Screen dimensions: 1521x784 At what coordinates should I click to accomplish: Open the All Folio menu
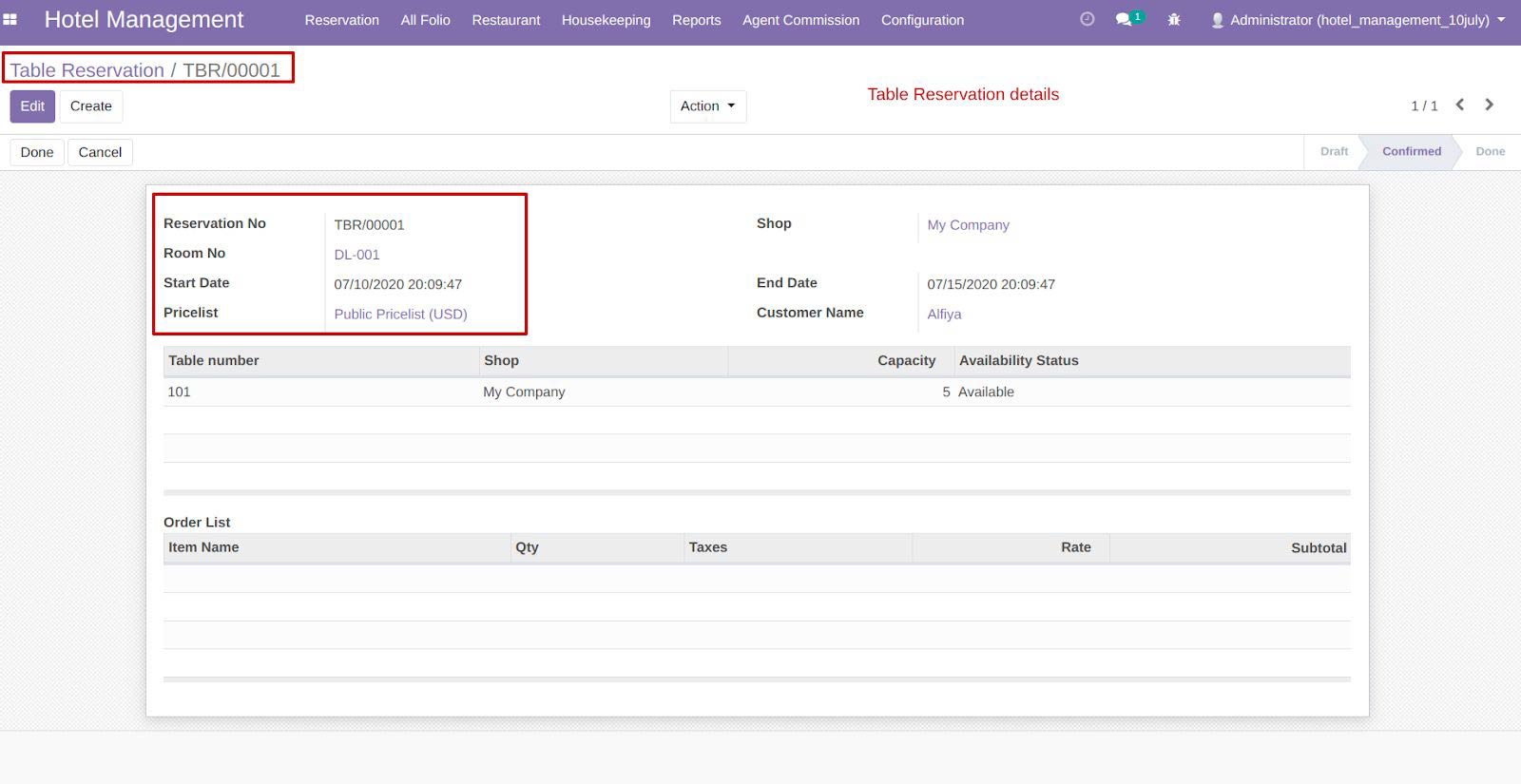point(426,20)
